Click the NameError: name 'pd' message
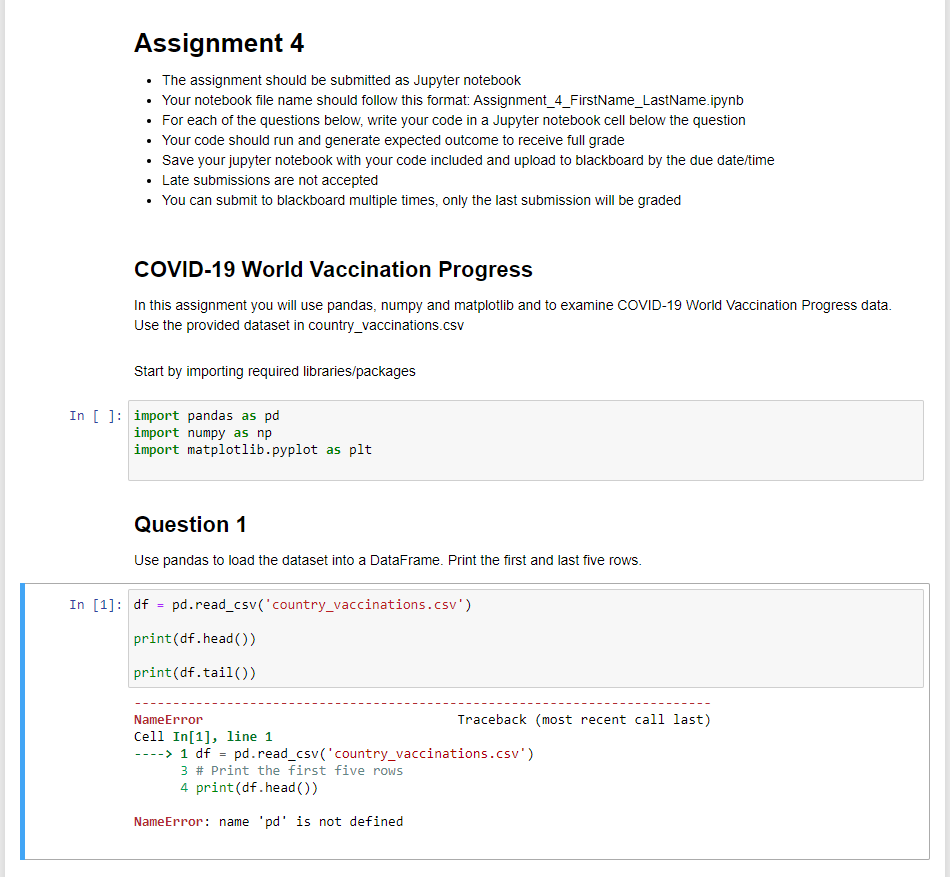 pos(270,821)
